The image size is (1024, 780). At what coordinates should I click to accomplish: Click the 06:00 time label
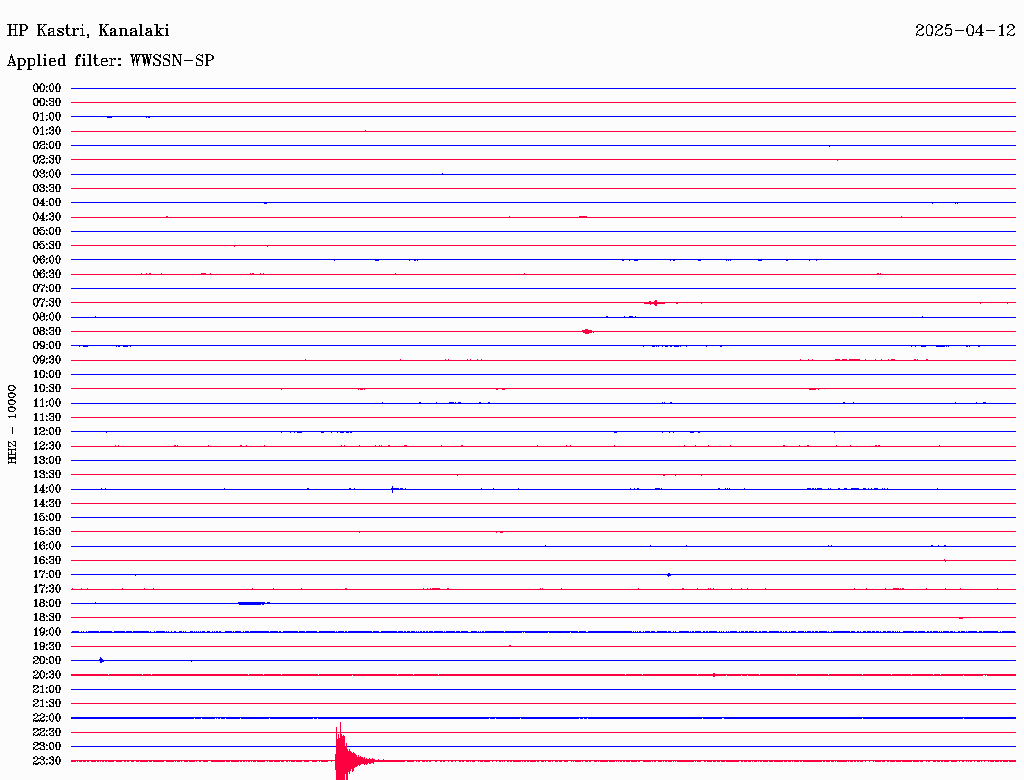coord(47,260)
